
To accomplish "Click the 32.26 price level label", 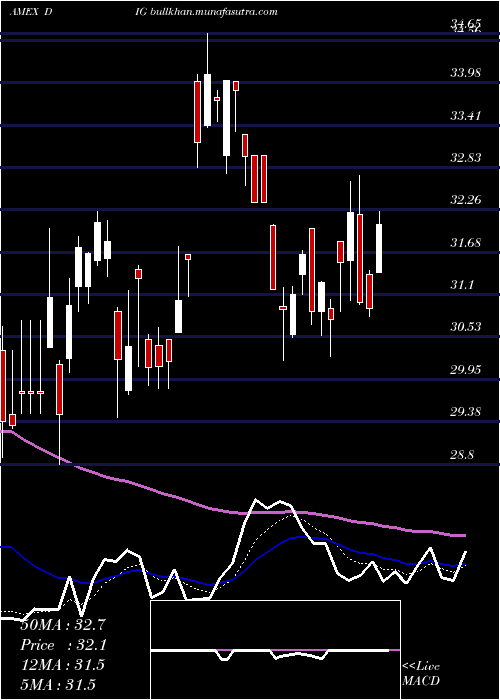I will pyautogui.click(x=466, y=200).
